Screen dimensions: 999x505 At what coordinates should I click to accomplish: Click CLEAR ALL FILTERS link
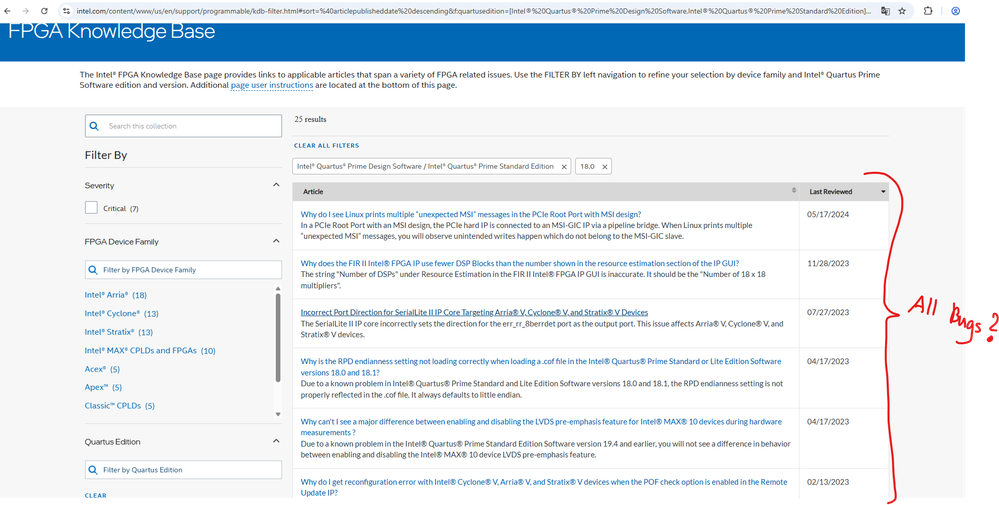(x=326, y=146)
